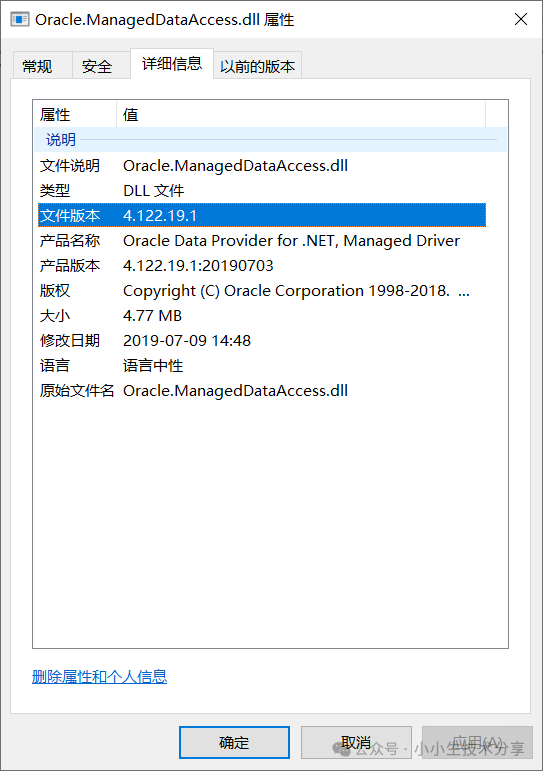The image size is (543, 771).
Task: Select the 大小 4.77 MB row
Action: tap(262, 316)
